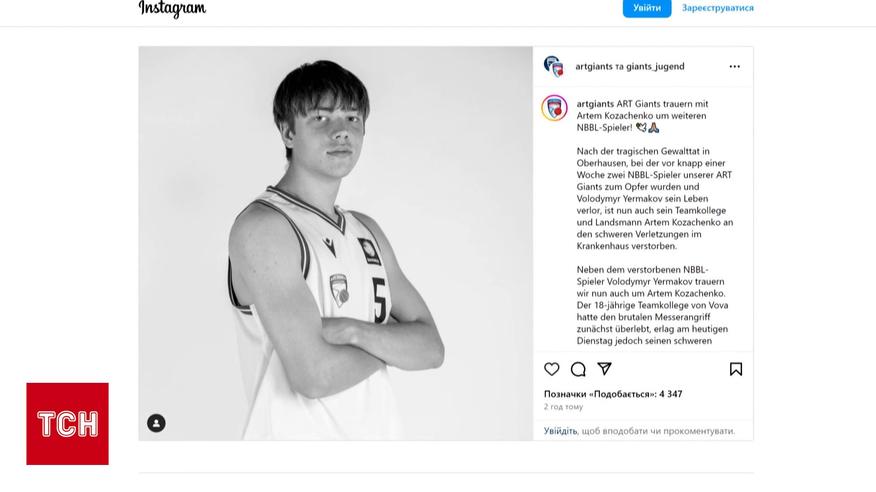
Task: Click the German caption text of the post
Action: click(x=655, y=222)
